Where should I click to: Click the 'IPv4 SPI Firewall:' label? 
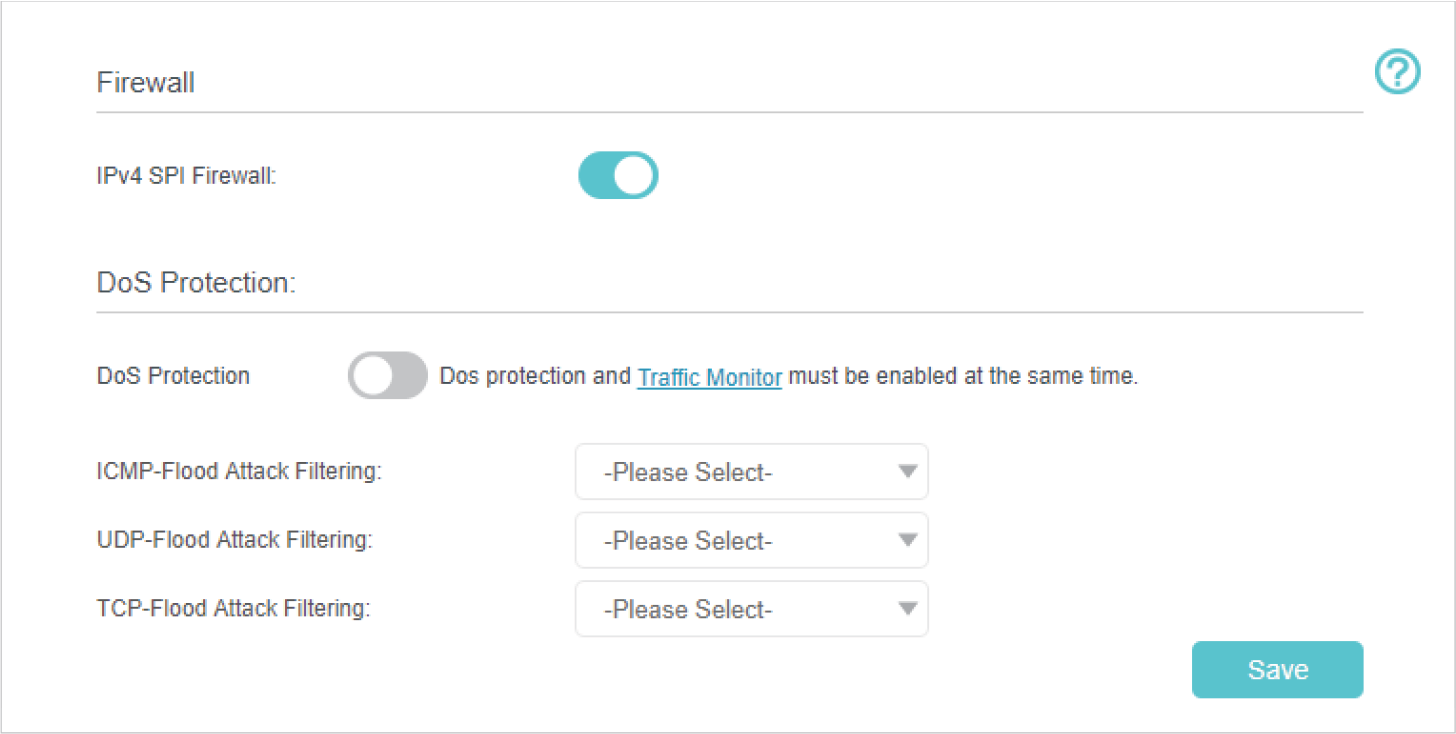tap(186, 177)
